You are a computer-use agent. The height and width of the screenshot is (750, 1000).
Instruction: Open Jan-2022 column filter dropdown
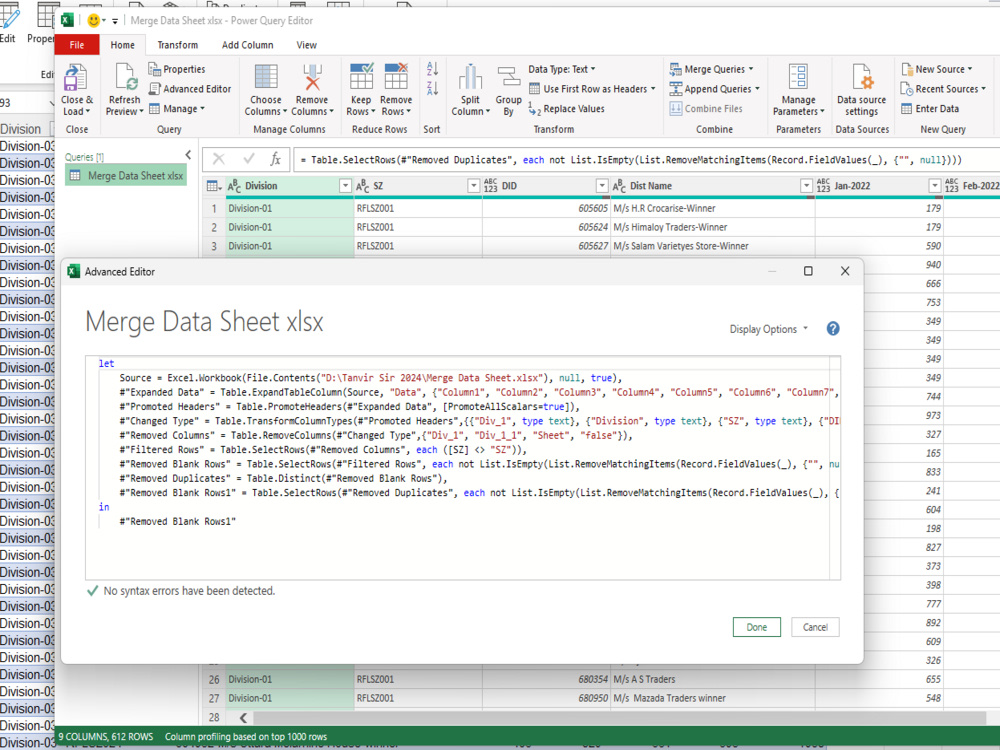(934, 186)
